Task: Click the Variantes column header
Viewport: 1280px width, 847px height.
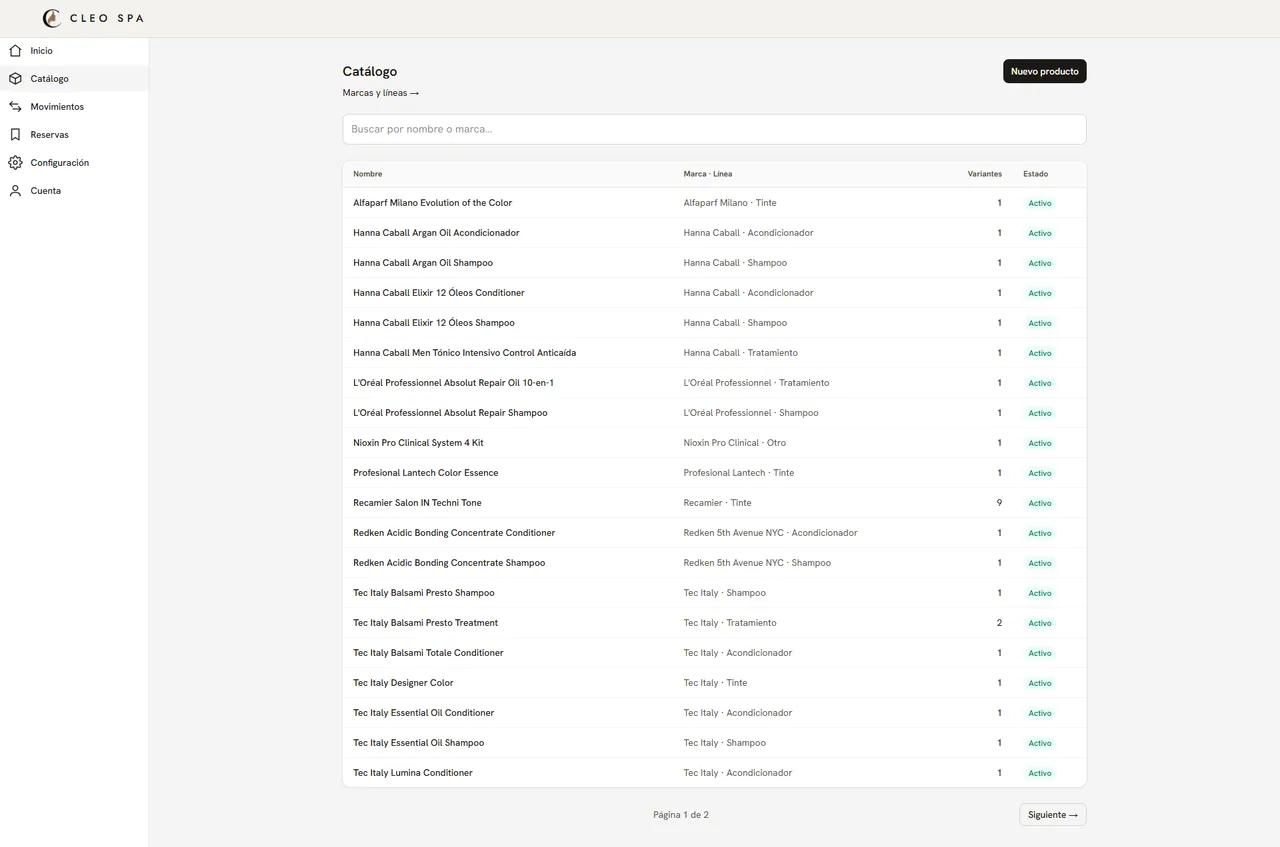Action: tap(984, 174)
